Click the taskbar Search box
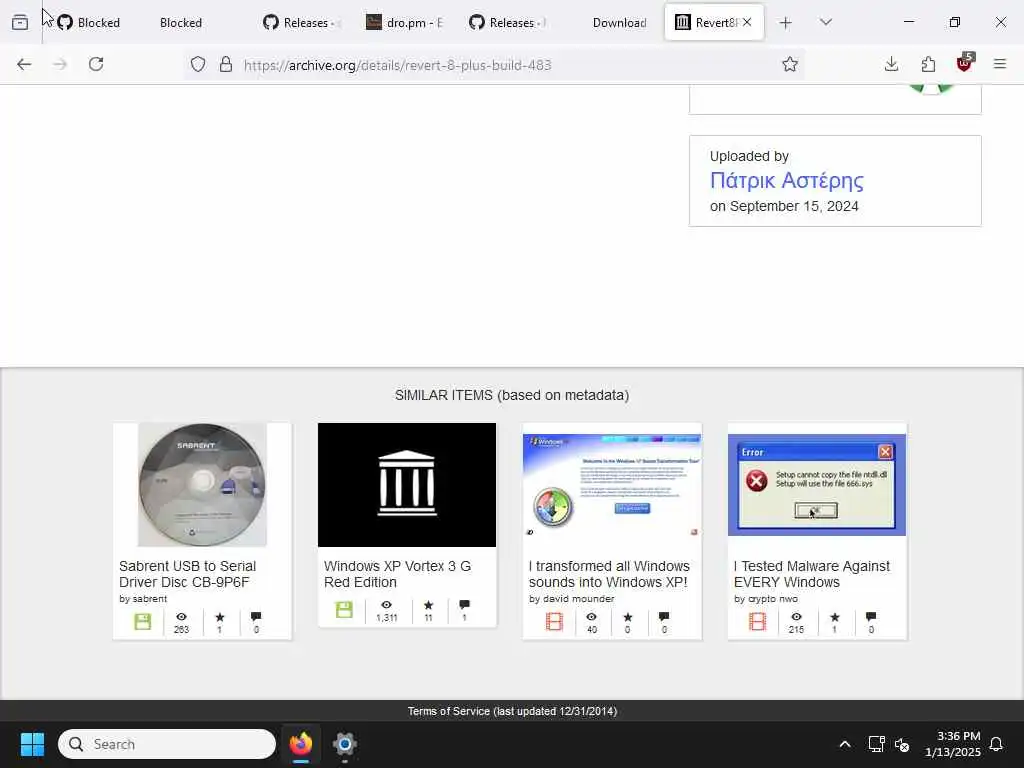Screen dimensions: 1024x768 tap(167, 744)
